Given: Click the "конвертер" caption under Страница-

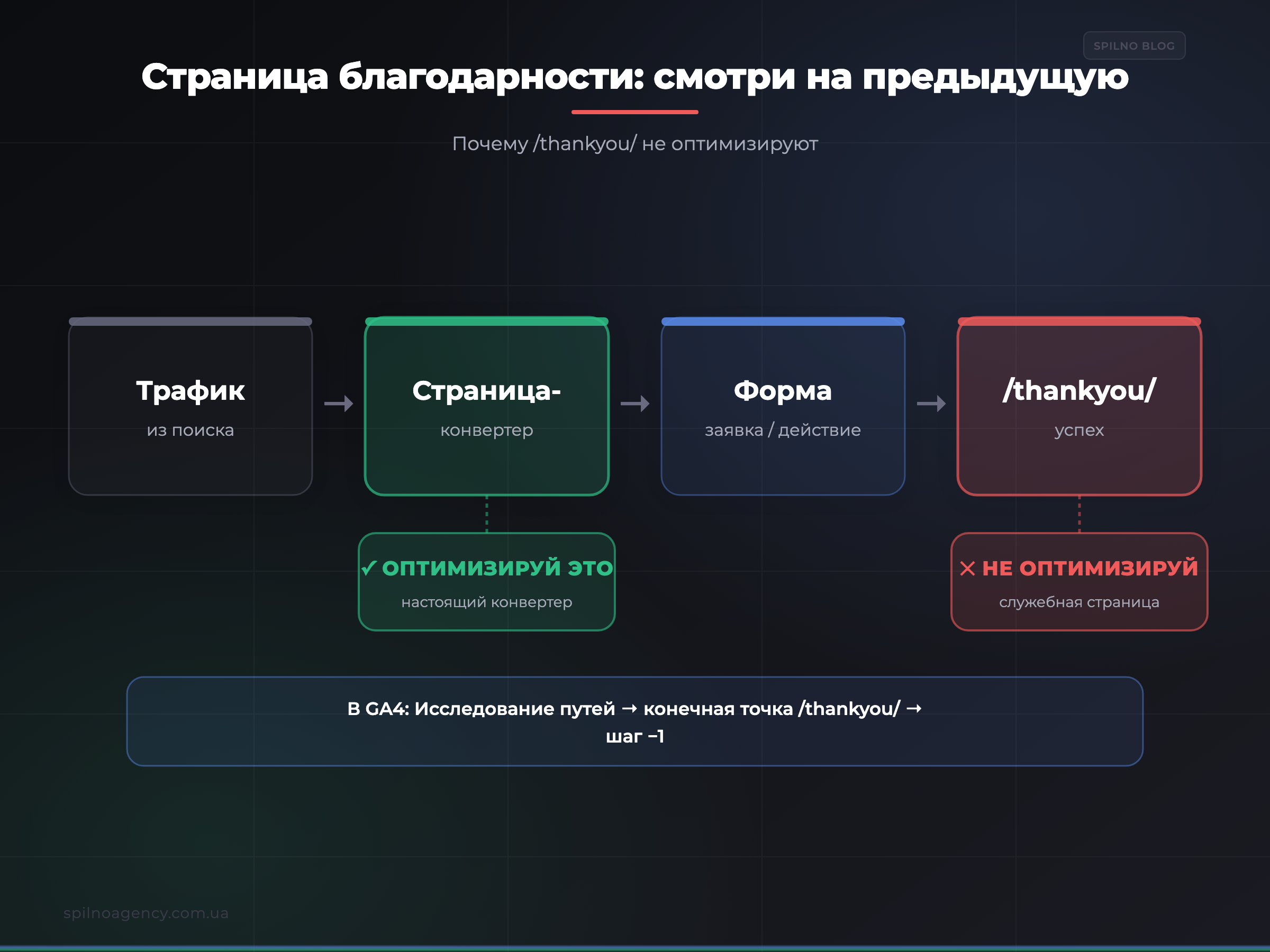Looking at the screenshot, I should (x=487, y=431).
